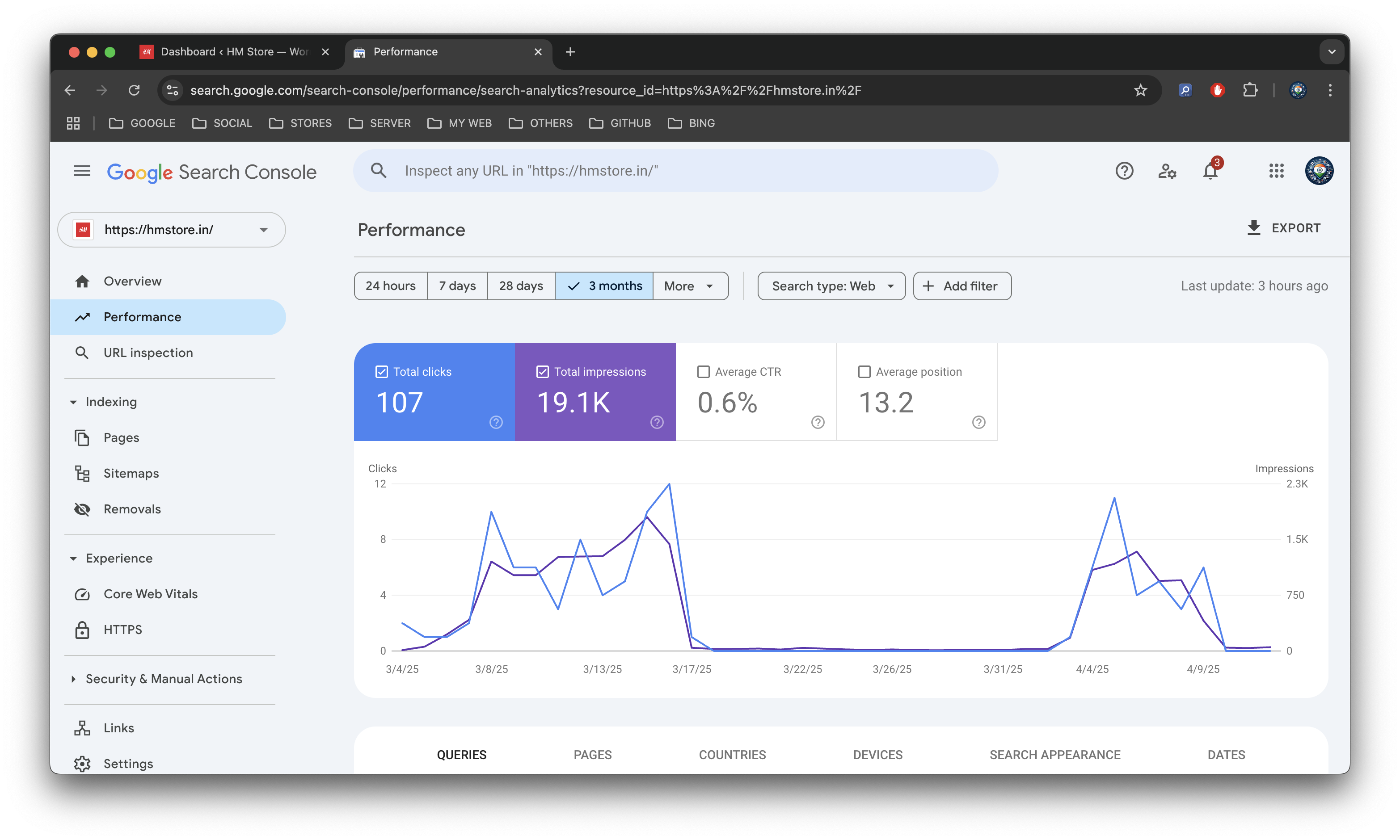Click Total impressions help icon
Screen dimensions: 1400x840
coord(657,422)
